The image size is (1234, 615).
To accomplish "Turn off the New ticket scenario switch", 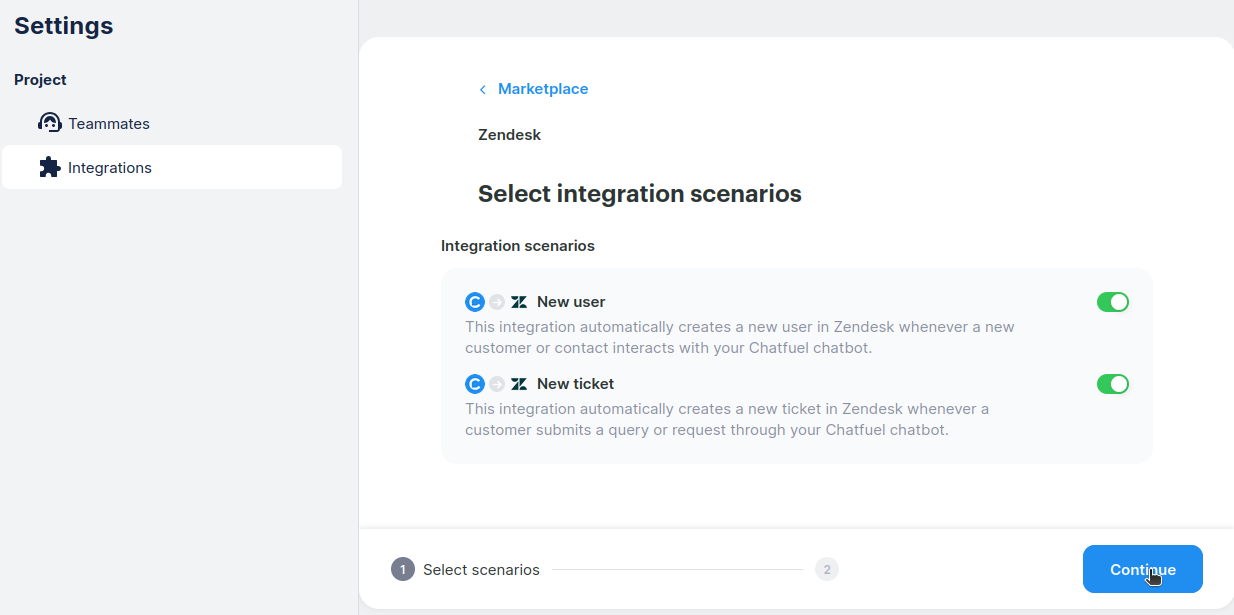I will (1112, 384).
